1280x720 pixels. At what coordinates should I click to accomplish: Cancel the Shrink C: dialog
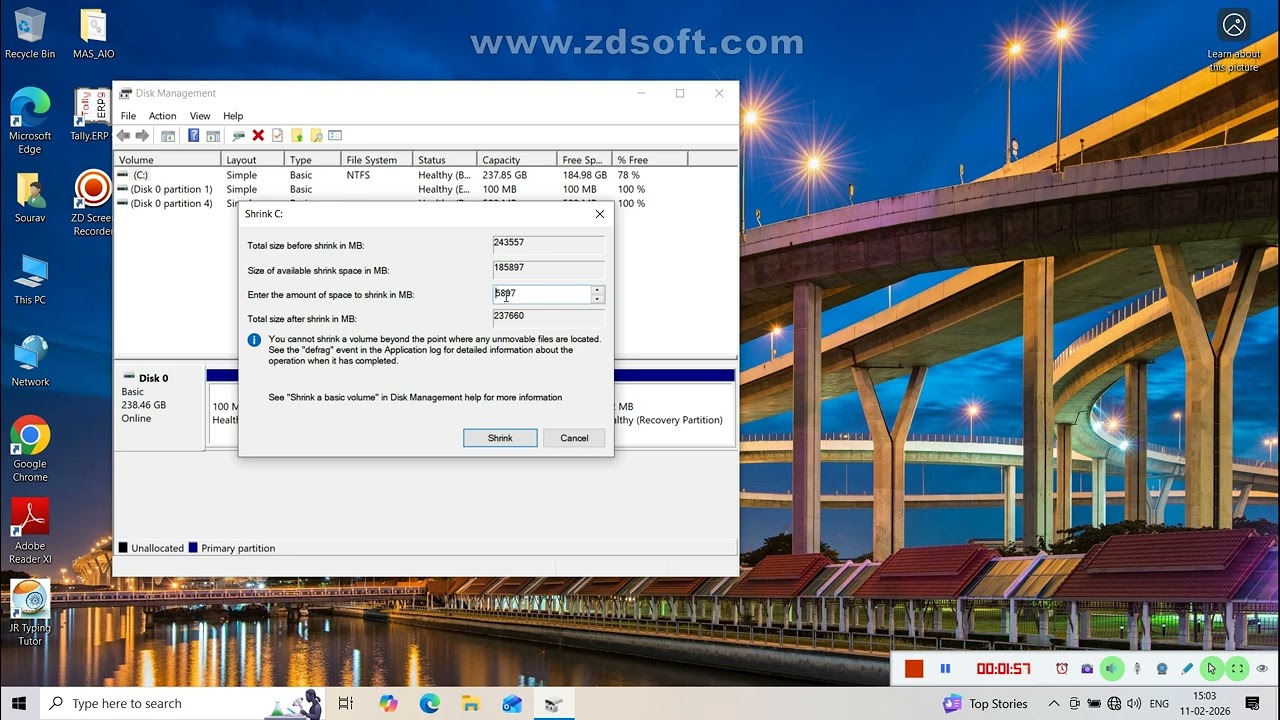(574, 438)
